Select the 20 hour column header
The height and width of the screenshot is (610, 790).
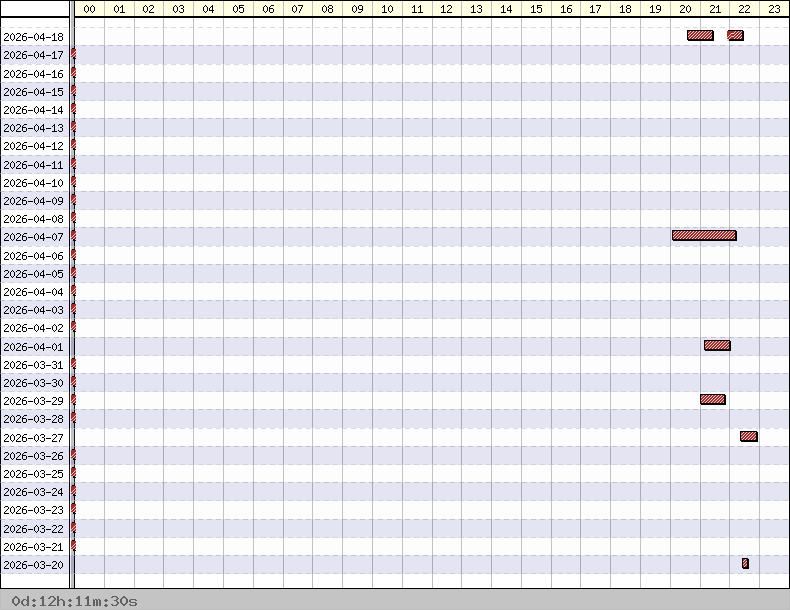click(x=685, y=9)
